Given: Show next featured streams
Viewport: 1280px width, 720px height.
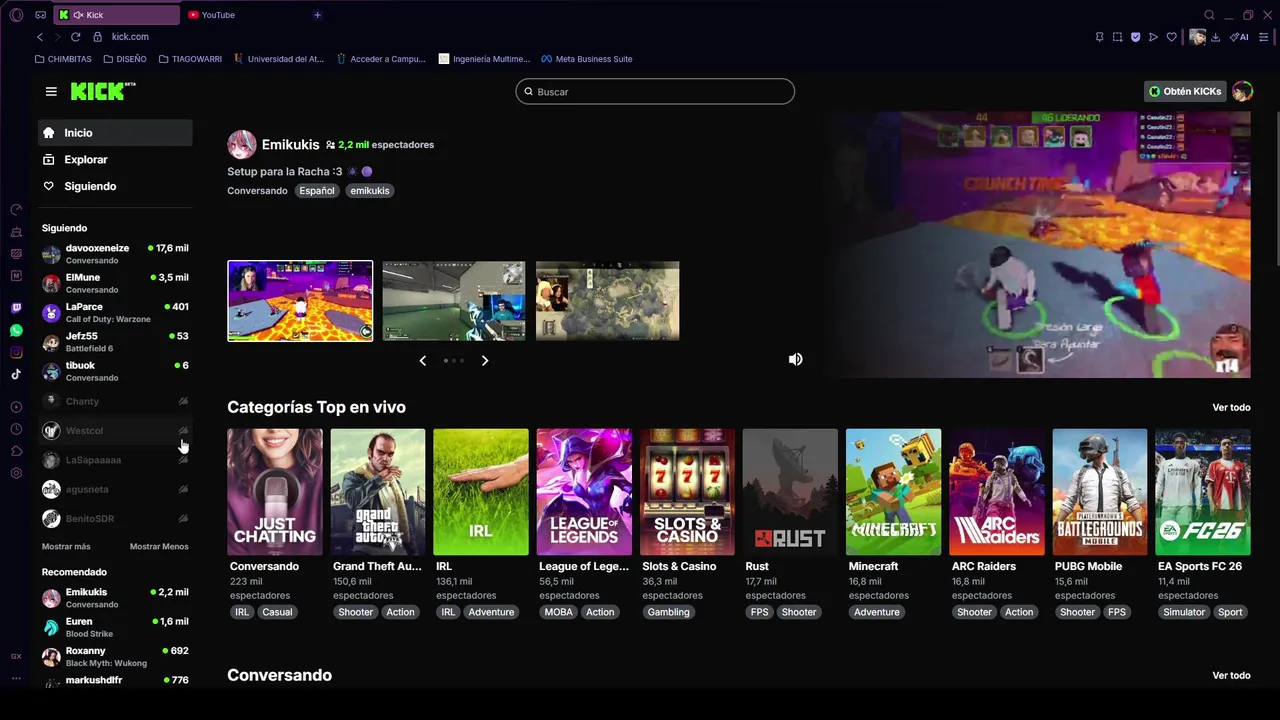Looking at the screenshot, I should coord(485,360).
